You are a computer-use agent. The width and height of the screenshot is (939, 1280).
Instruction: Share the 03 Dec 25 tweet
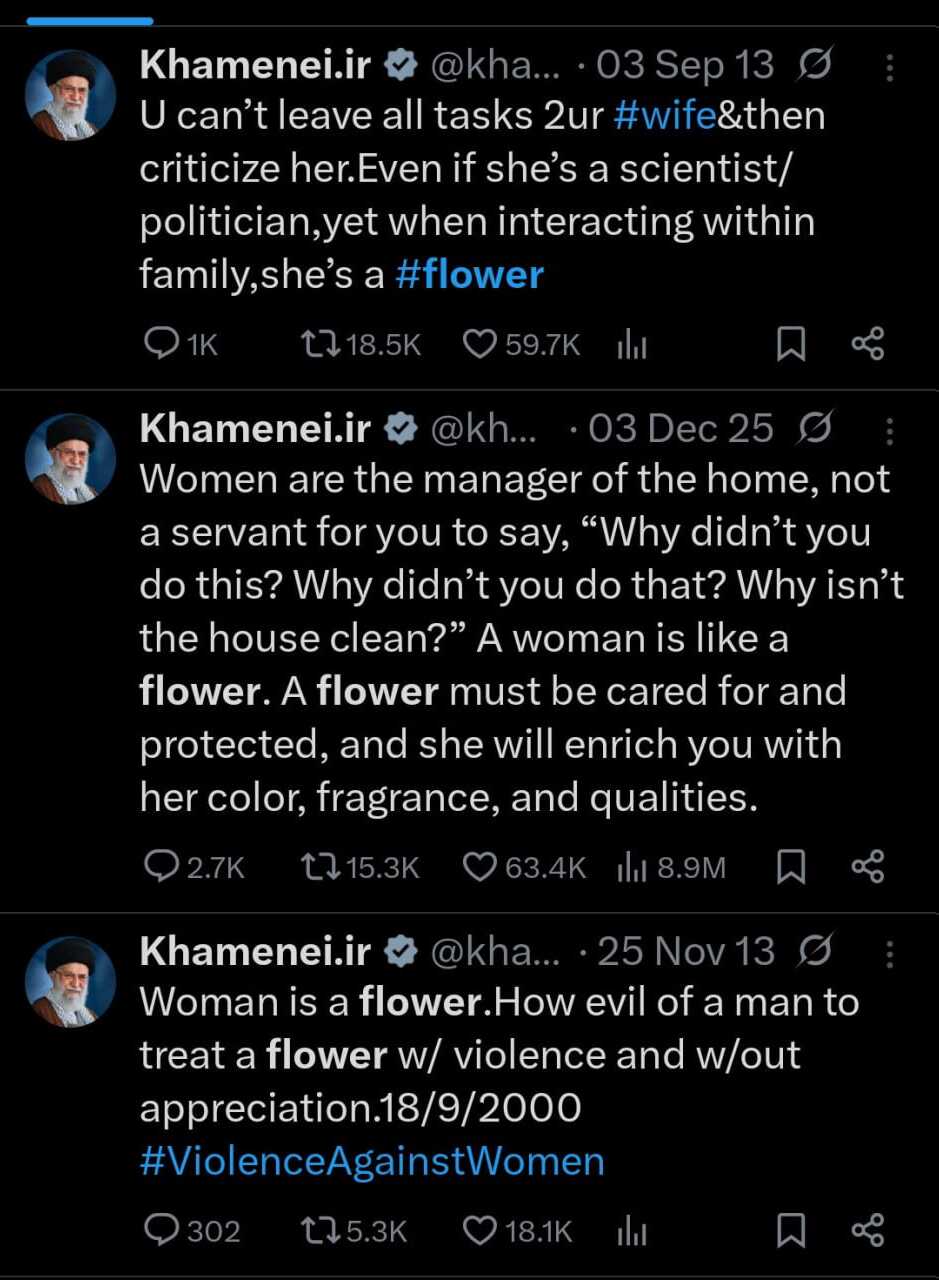point(867,867)
